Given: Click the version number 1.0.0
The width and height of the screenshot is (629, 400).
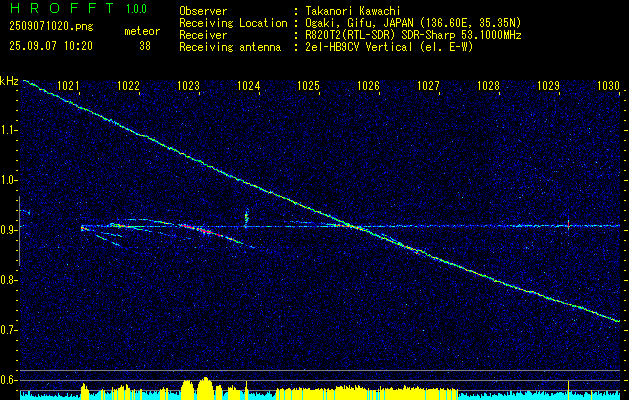Looking at the screenshot, I should point(136,9).
